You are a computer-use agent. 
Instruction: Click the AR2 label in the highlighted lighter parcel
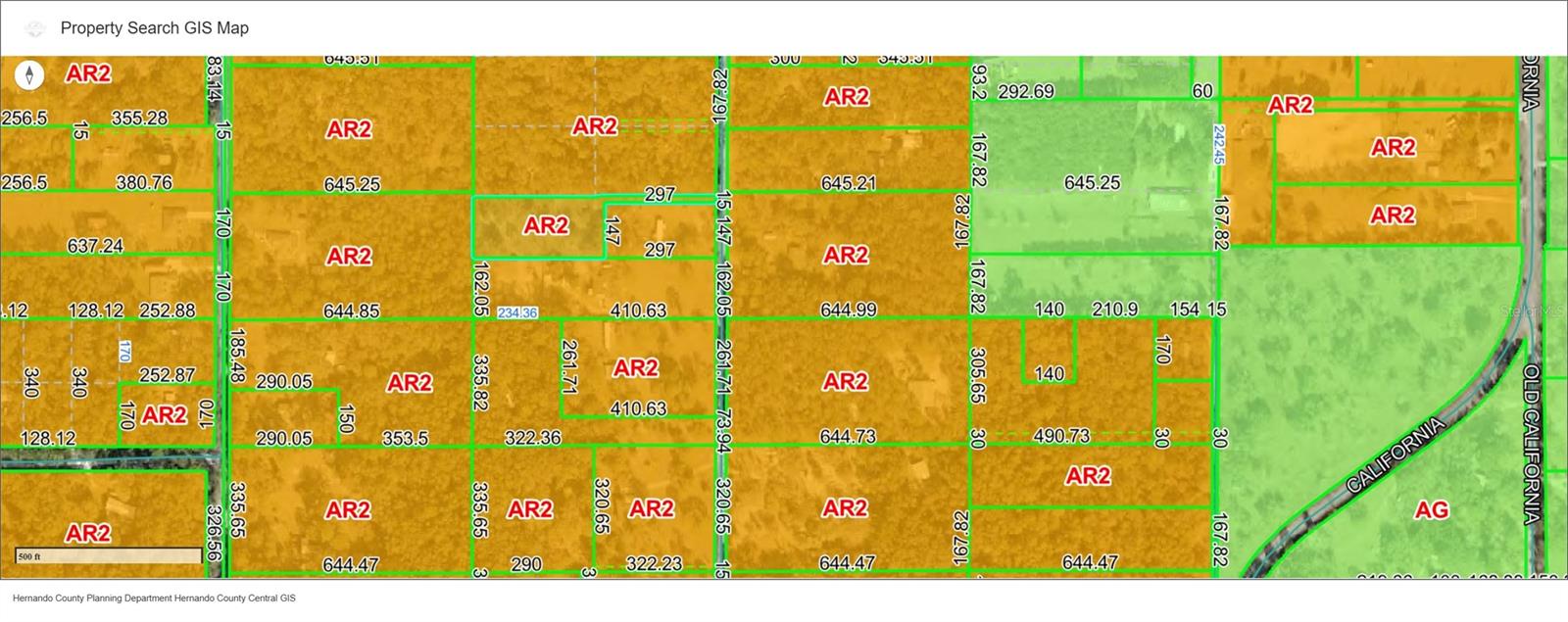click(x=546, y=226)
